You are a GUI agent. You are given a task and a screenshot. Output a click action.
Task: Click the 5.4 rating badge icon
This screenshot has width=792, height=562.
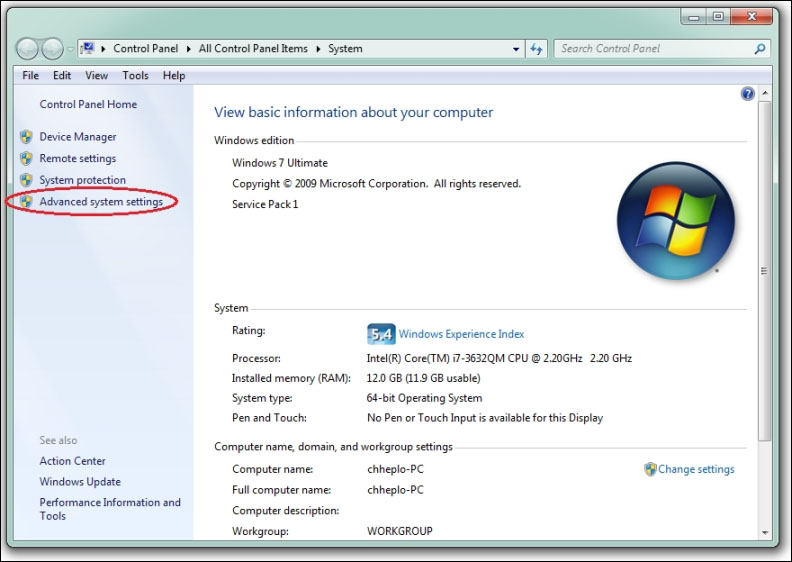[381, 334]
